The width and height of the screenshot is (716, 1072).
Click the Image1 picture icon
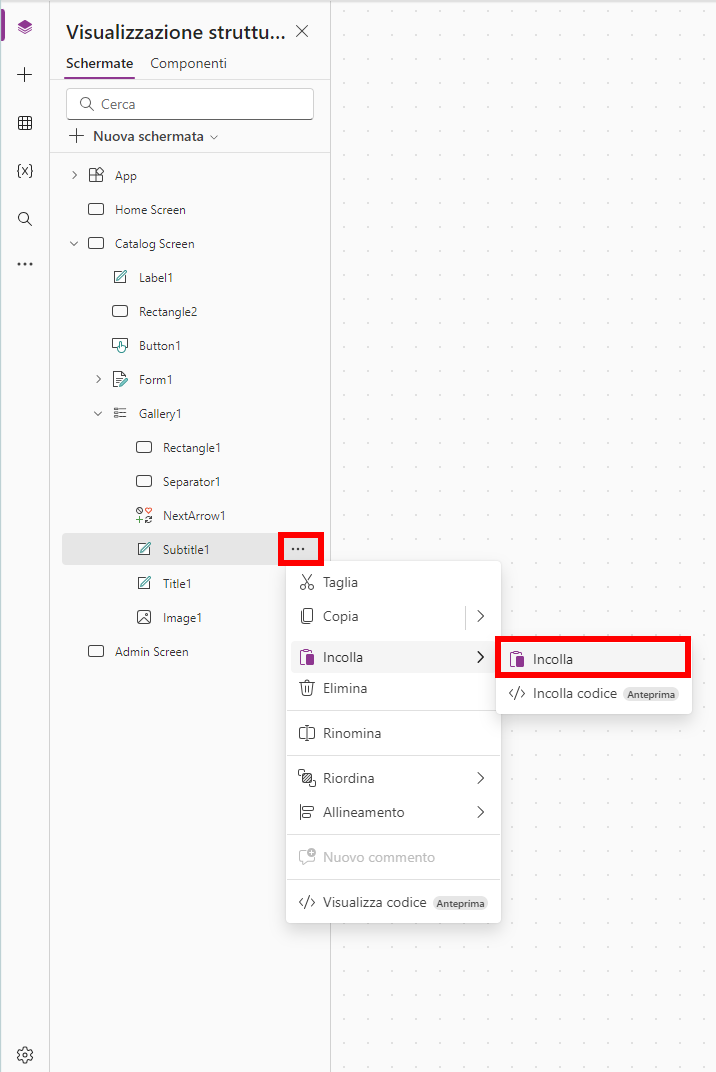pyautogui.click(x=144, y=617)
